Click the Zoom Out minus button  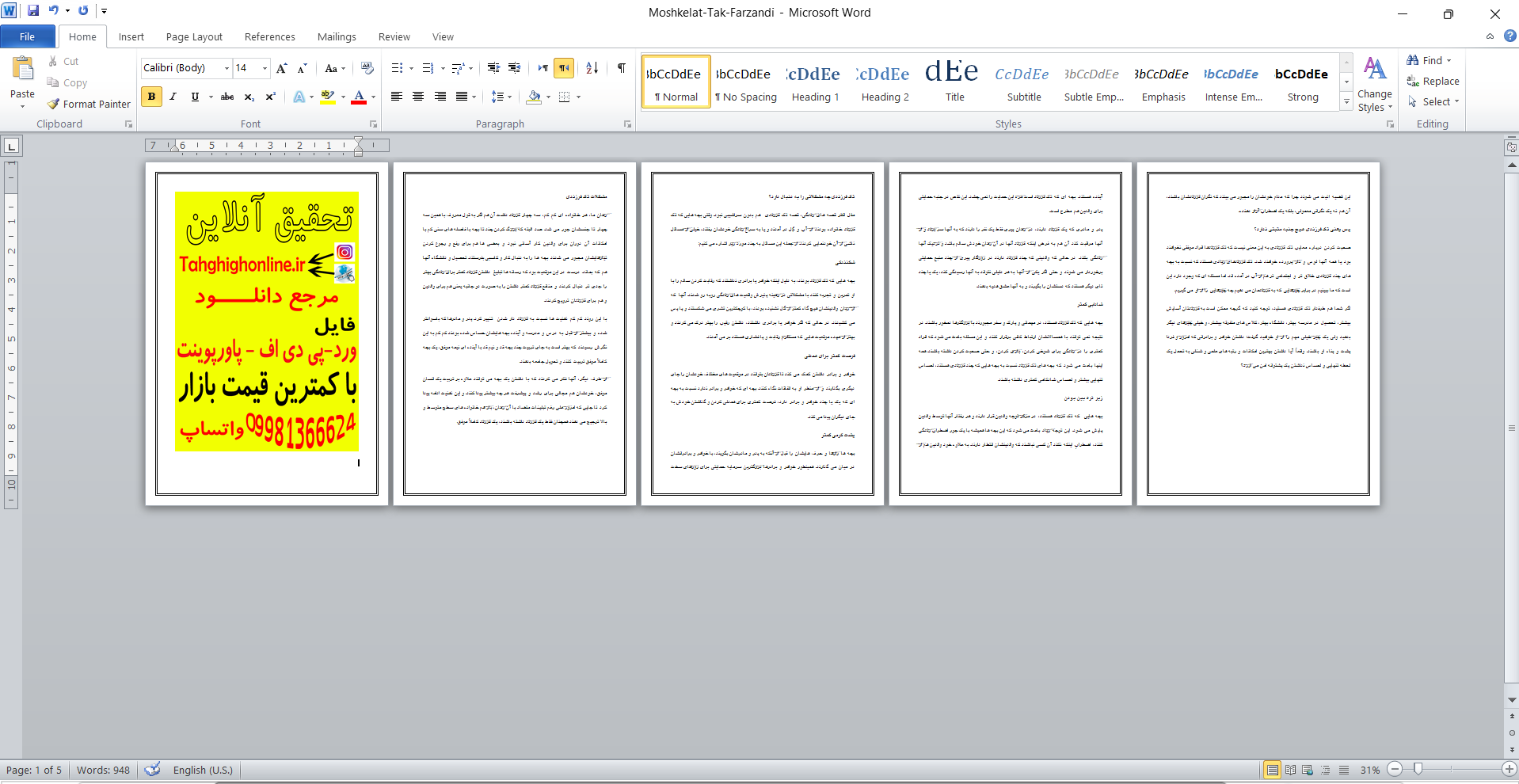point(1395,769)
